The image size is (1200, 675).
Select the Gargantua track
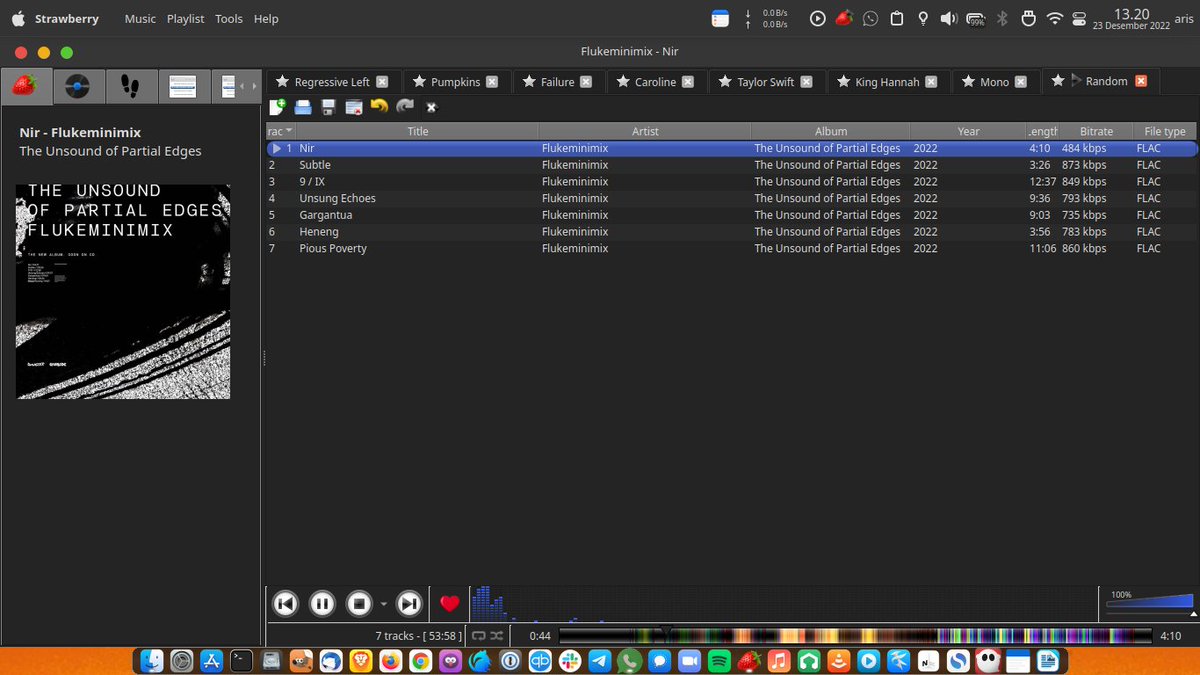[731, 215]
